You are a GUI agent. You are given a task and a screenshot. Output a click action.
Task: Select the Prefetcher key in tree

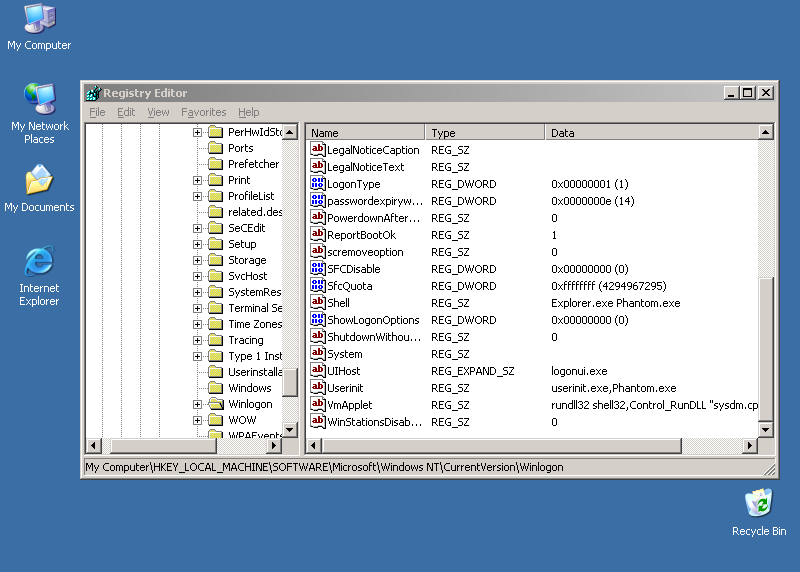click(x=253, y=164)
